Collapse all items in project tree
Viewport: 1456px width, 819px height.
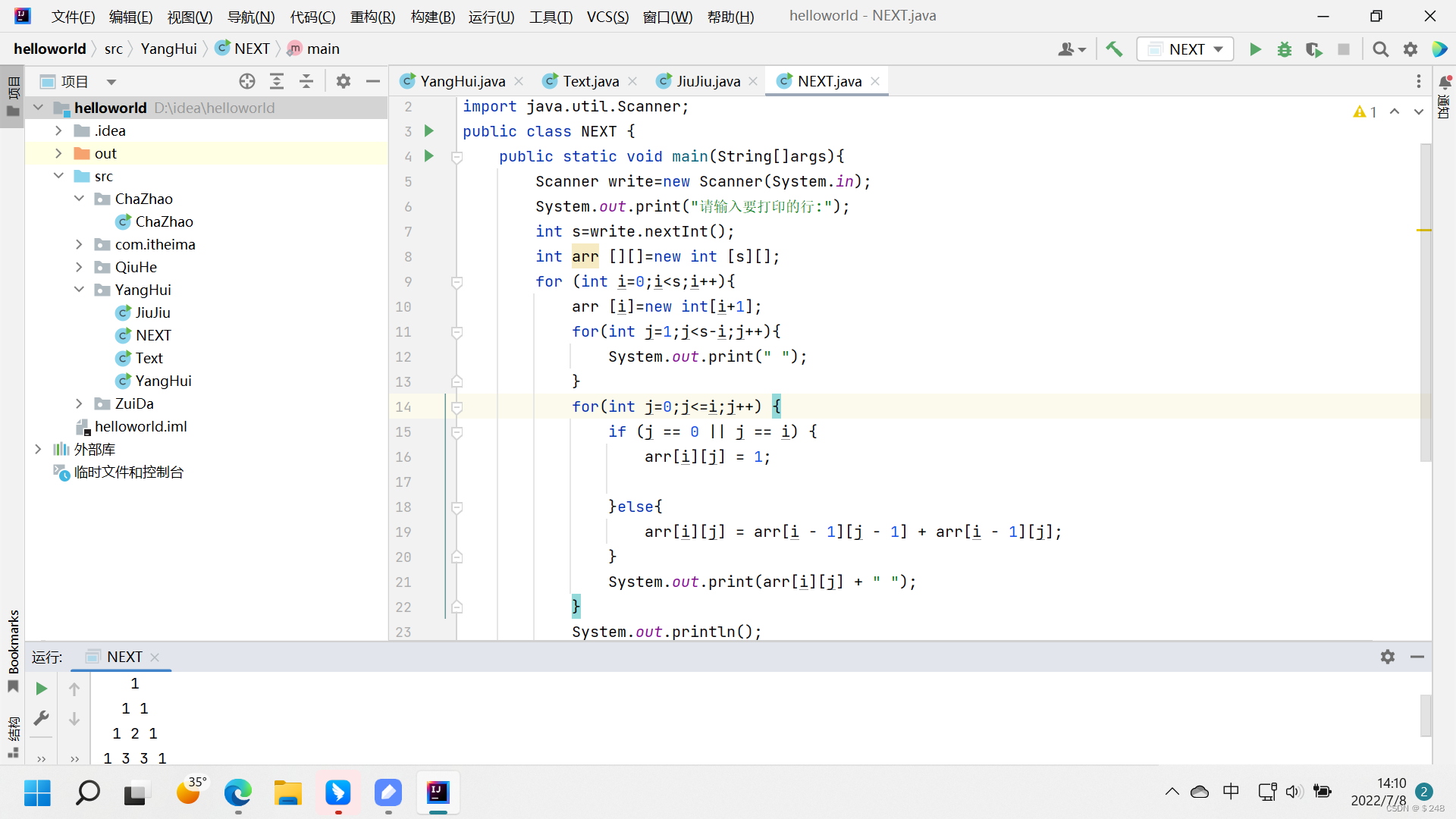tap(306, 81)
